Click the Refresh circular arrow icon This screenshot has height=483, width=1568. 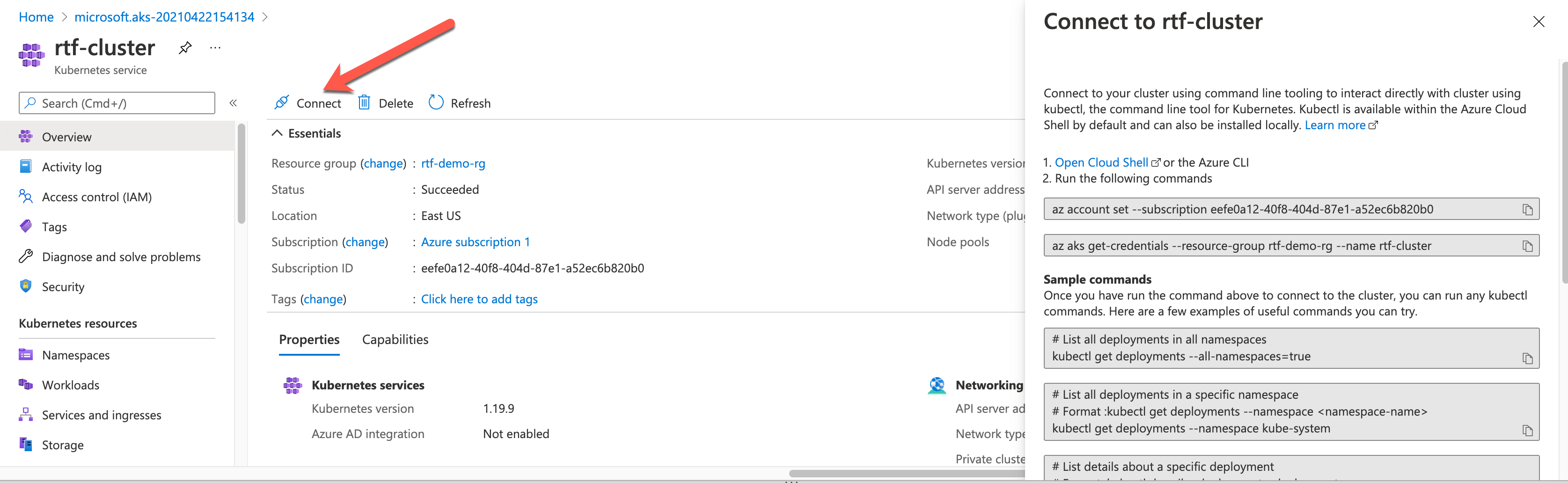tap(436, 102)
